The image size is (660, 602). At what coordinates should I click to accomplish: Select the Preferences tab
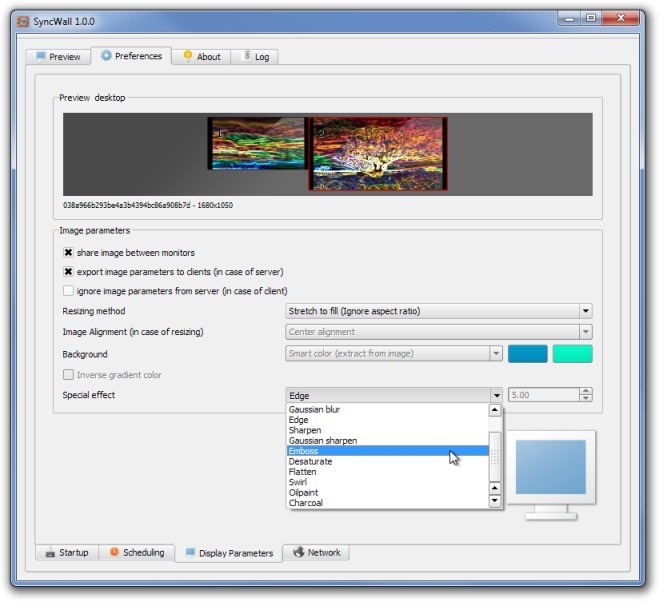(131, 56)
